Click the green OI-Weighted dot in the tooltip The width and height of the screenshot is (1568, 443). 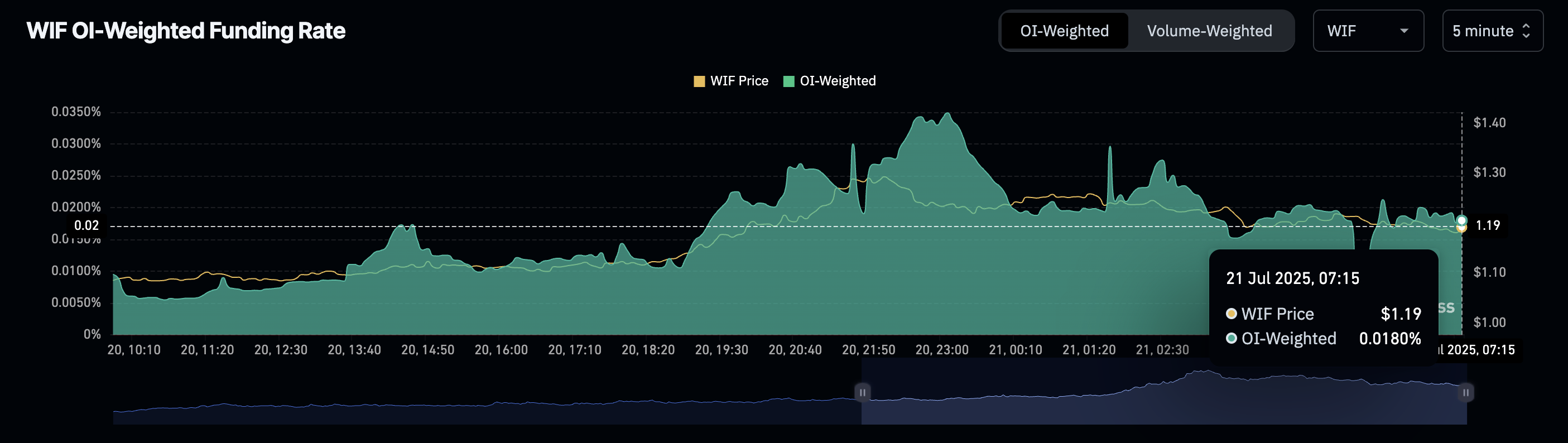pyautogui.click(x=1231, y=338)
